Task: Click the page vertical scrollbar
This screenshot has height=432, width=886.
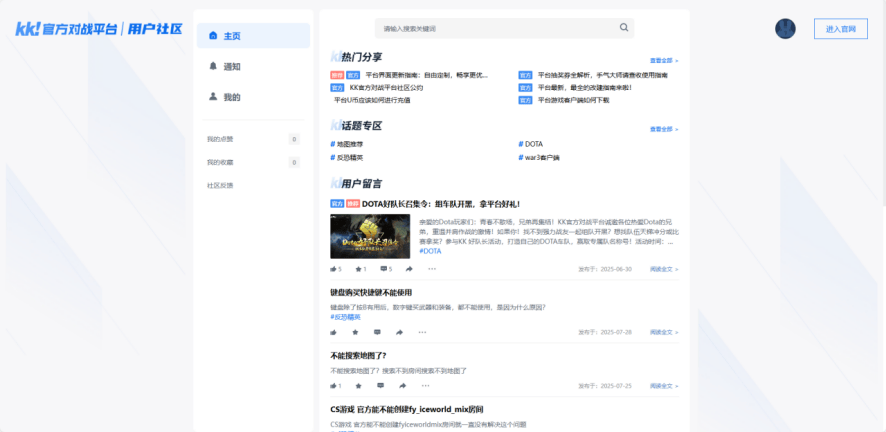Action: pos(883,102)
